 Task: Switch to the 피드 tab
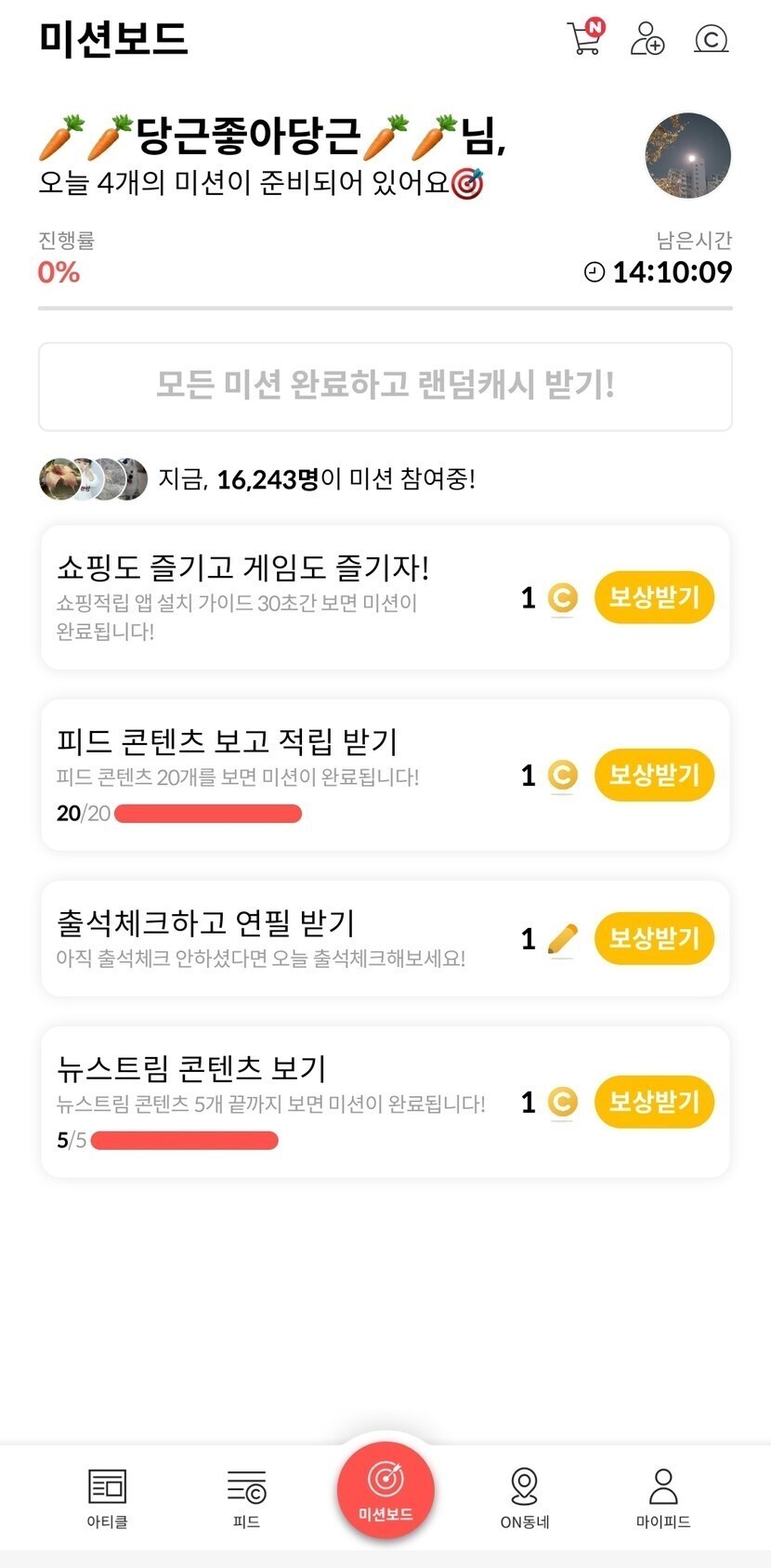coord(246,1497)
